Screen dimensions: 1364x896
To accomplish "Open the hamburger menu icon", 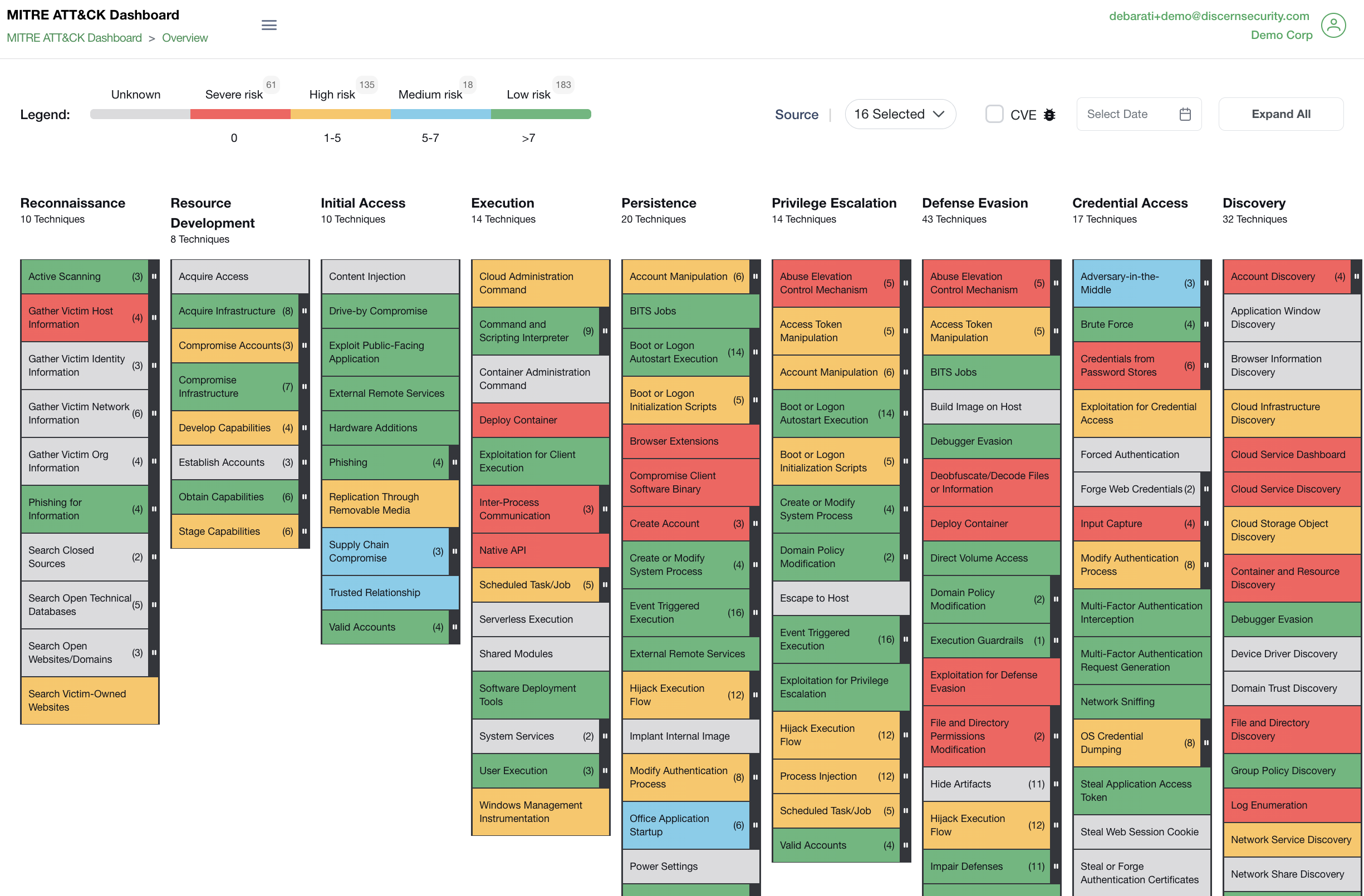I will (269, 25).
